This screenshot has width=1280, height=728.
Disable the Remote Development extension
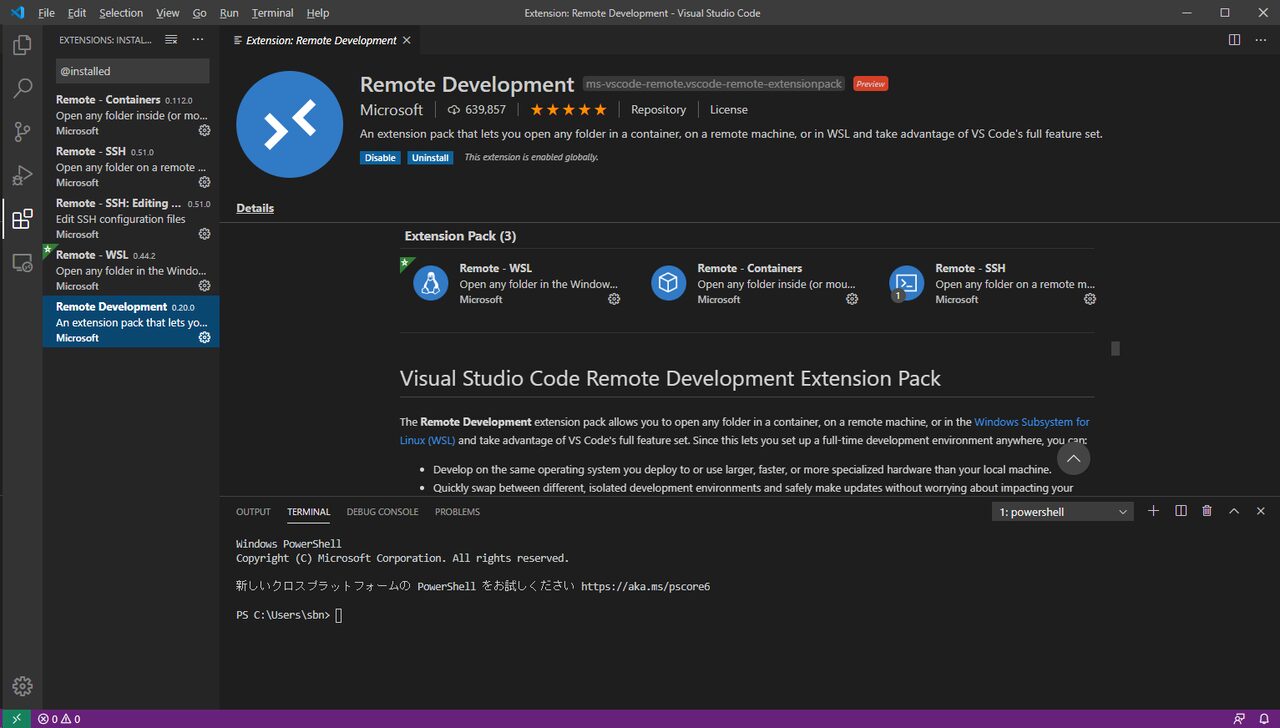pos(380,158)
